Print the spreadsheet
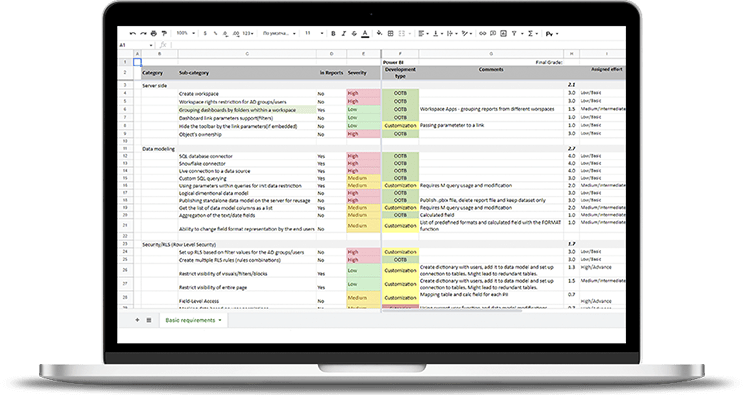Image resolution: width=744 pixels, height=395 pixels. [x=154, y=33]
